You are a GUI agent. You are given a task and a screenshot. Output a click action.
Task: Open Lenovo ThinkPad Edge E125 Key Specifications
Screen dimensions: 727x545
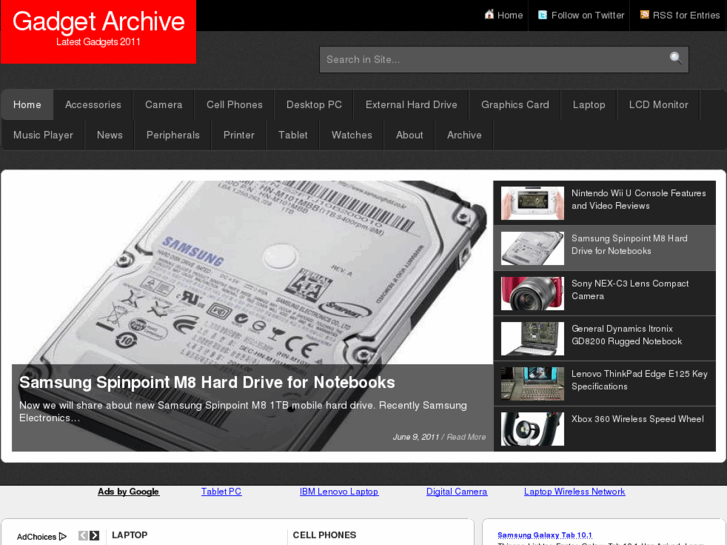pos(639,380)
